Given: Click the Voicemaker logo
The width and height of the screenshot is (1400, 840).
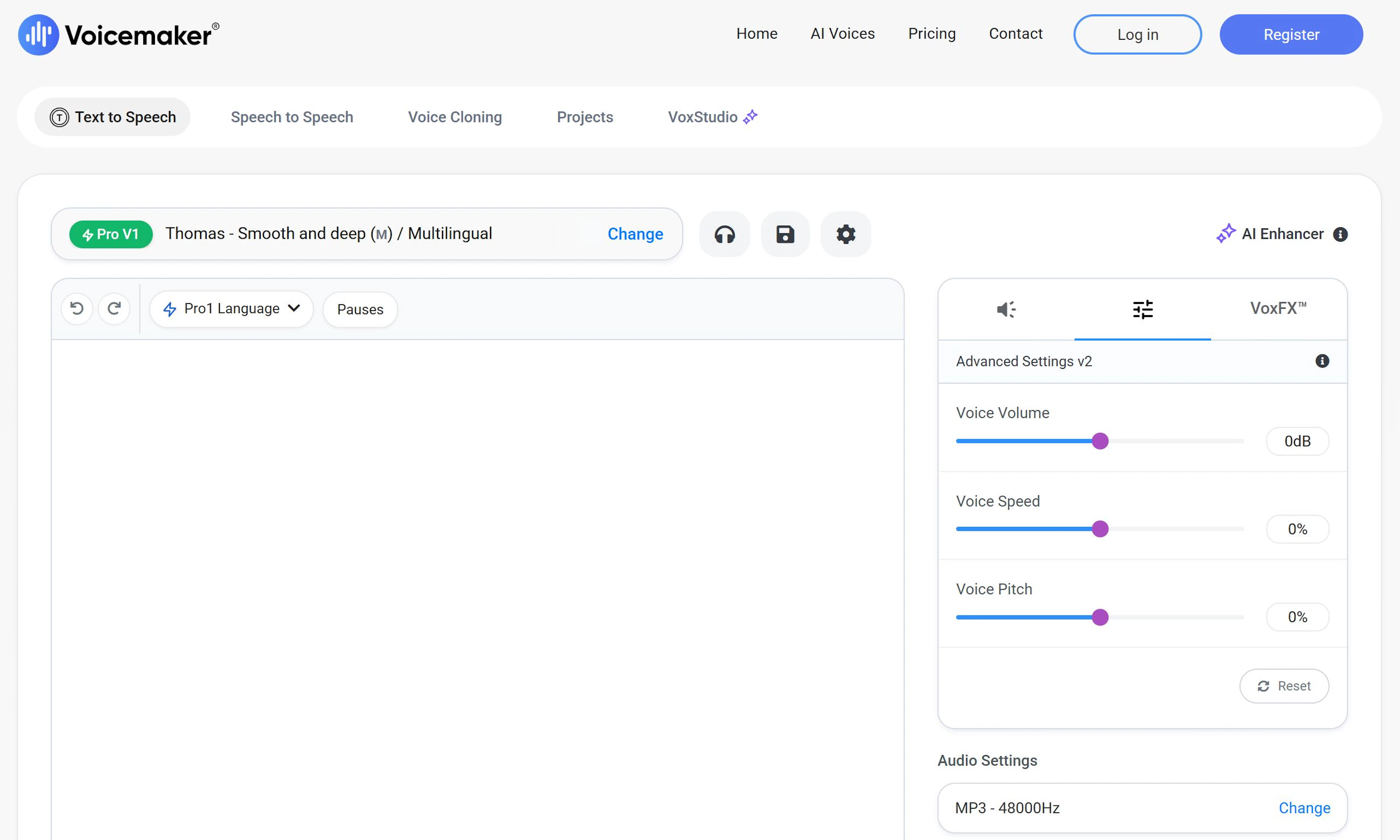Looking at the screenshot, I should pyautogui.click(x=119, y=35).
